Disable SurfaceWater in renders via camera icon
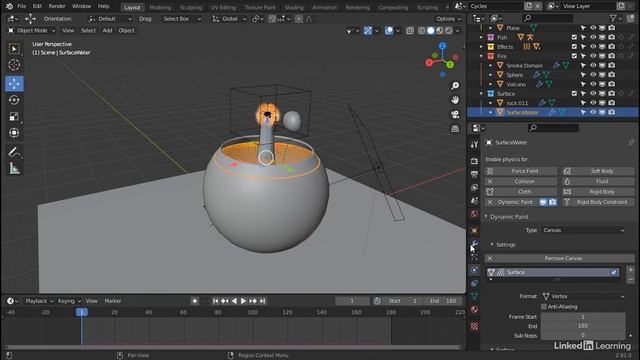 (611, 112)
